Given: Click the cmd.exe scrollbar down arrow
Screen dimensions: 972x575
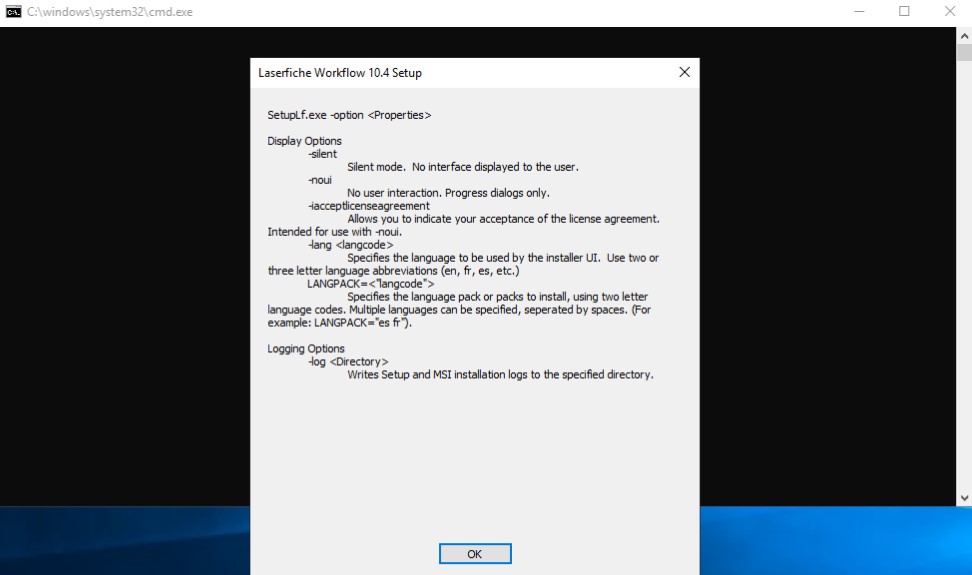Looking at the screenshot, I should click(x=964, y=498).
